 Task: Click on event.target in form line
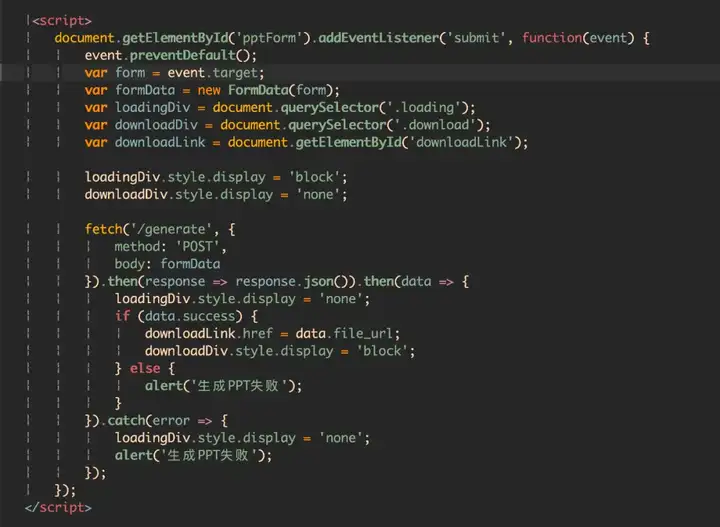point(215,73)
